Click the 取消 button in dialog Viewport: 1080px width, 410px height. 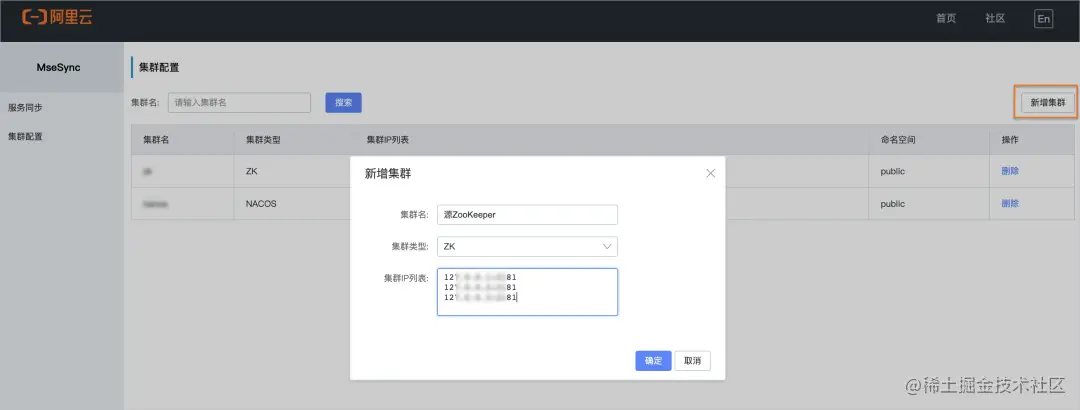coord(692,361)
